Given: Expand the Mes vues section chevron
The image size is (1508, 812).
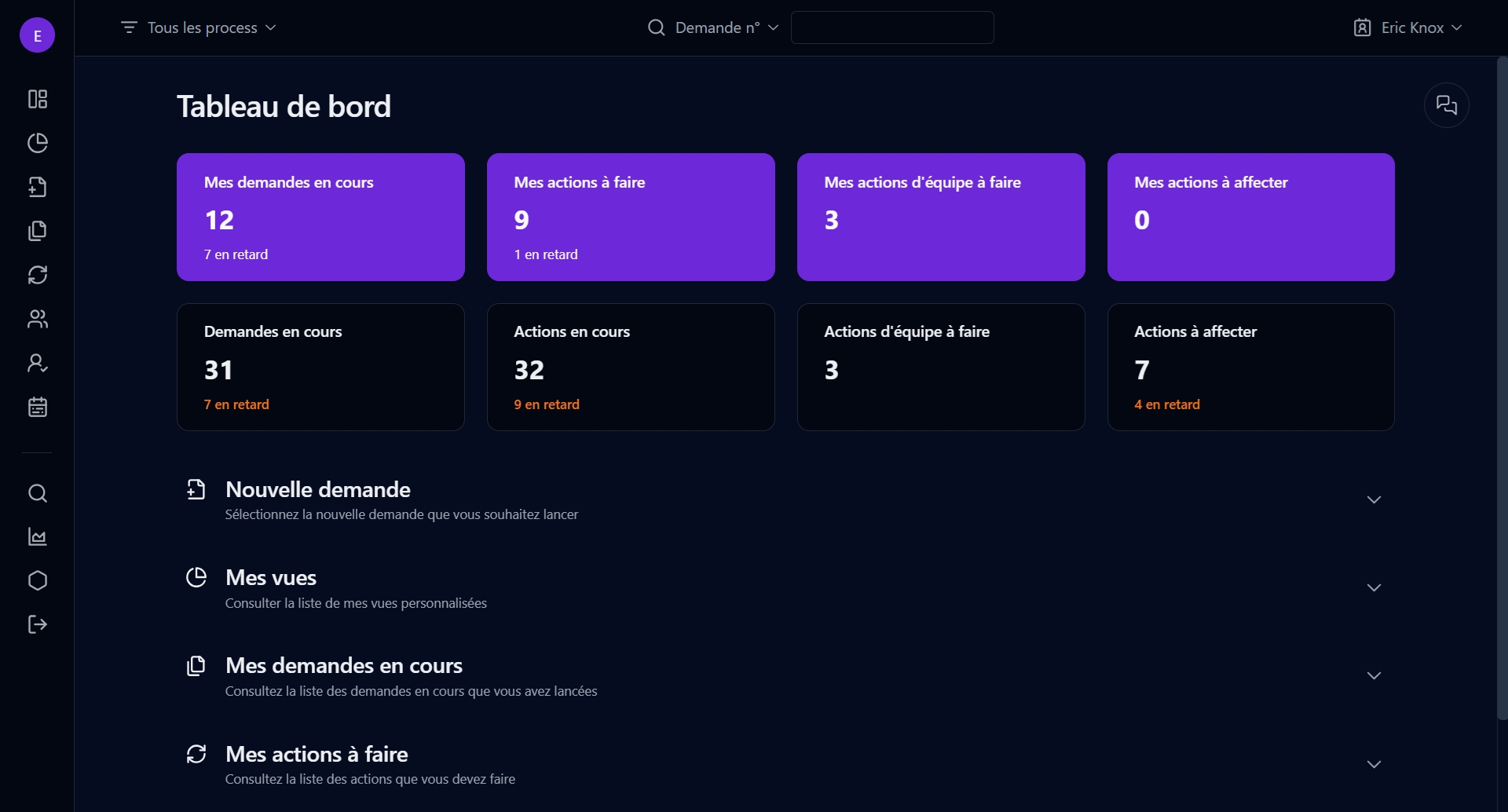Looking at the screenshot, I should (x=1374, y=588).
